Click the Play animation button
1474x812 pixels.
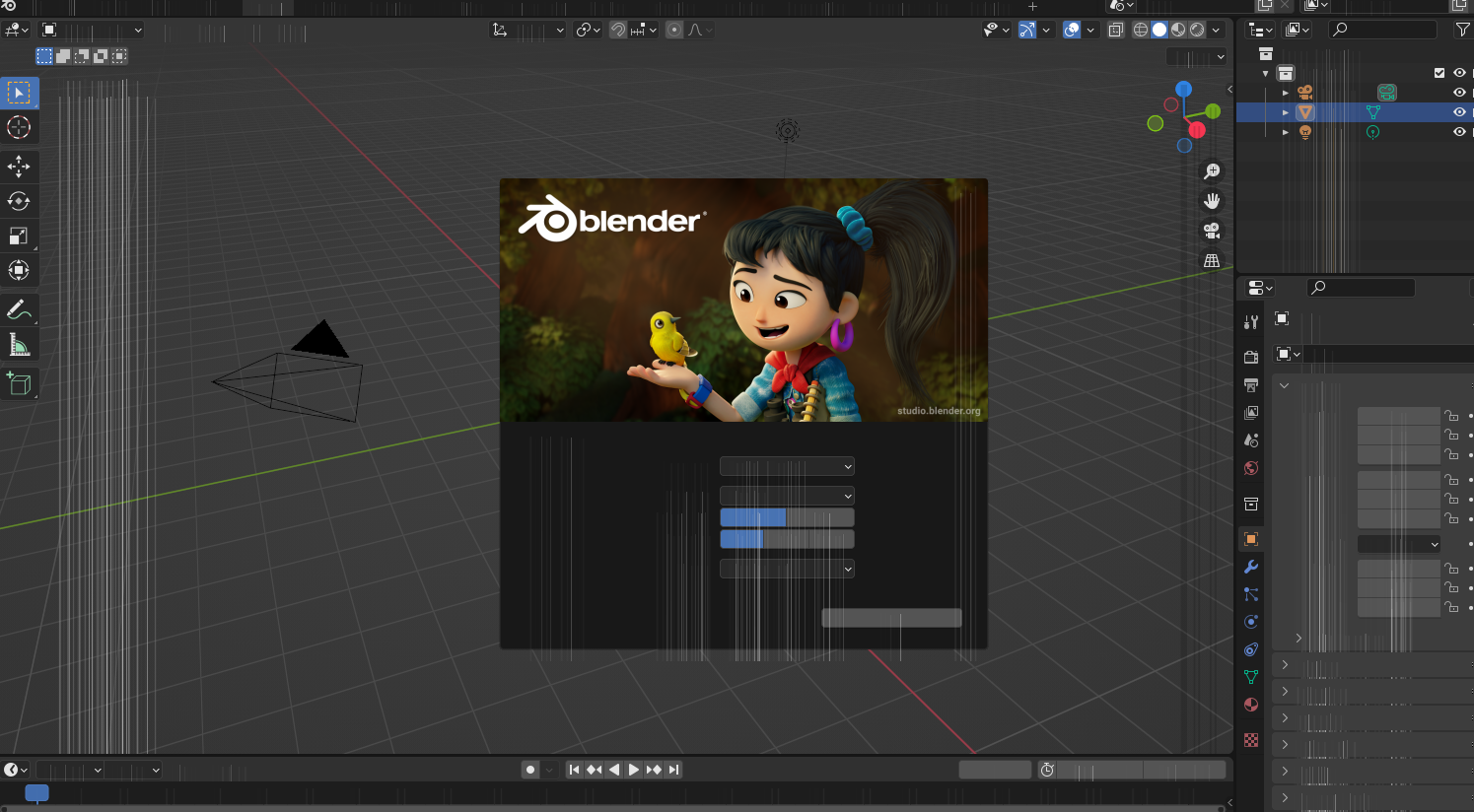pos(634,770)
